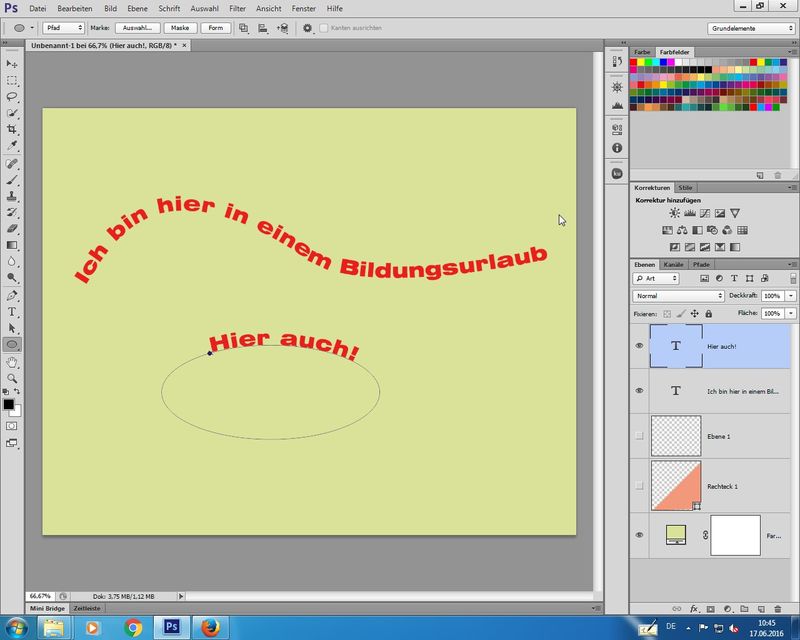Open the Normal blend mode dropdown
This screenshot has height=640, width=800.
pos(679,297)
